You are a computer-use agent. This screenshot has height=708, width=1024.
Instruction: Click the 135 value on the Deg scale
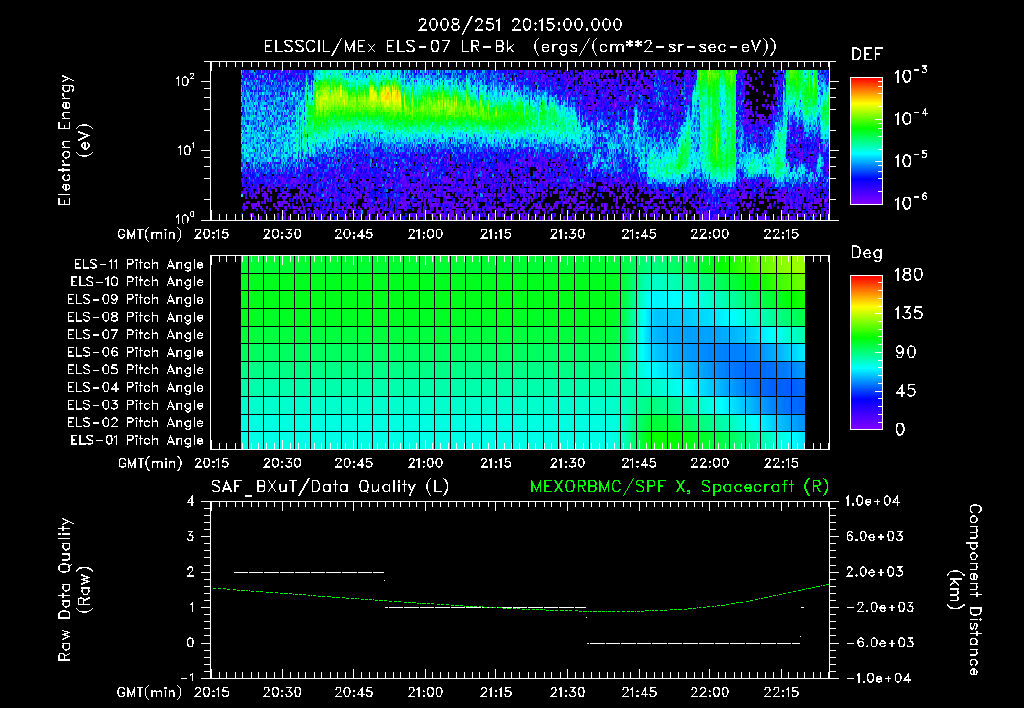(908, 314)
